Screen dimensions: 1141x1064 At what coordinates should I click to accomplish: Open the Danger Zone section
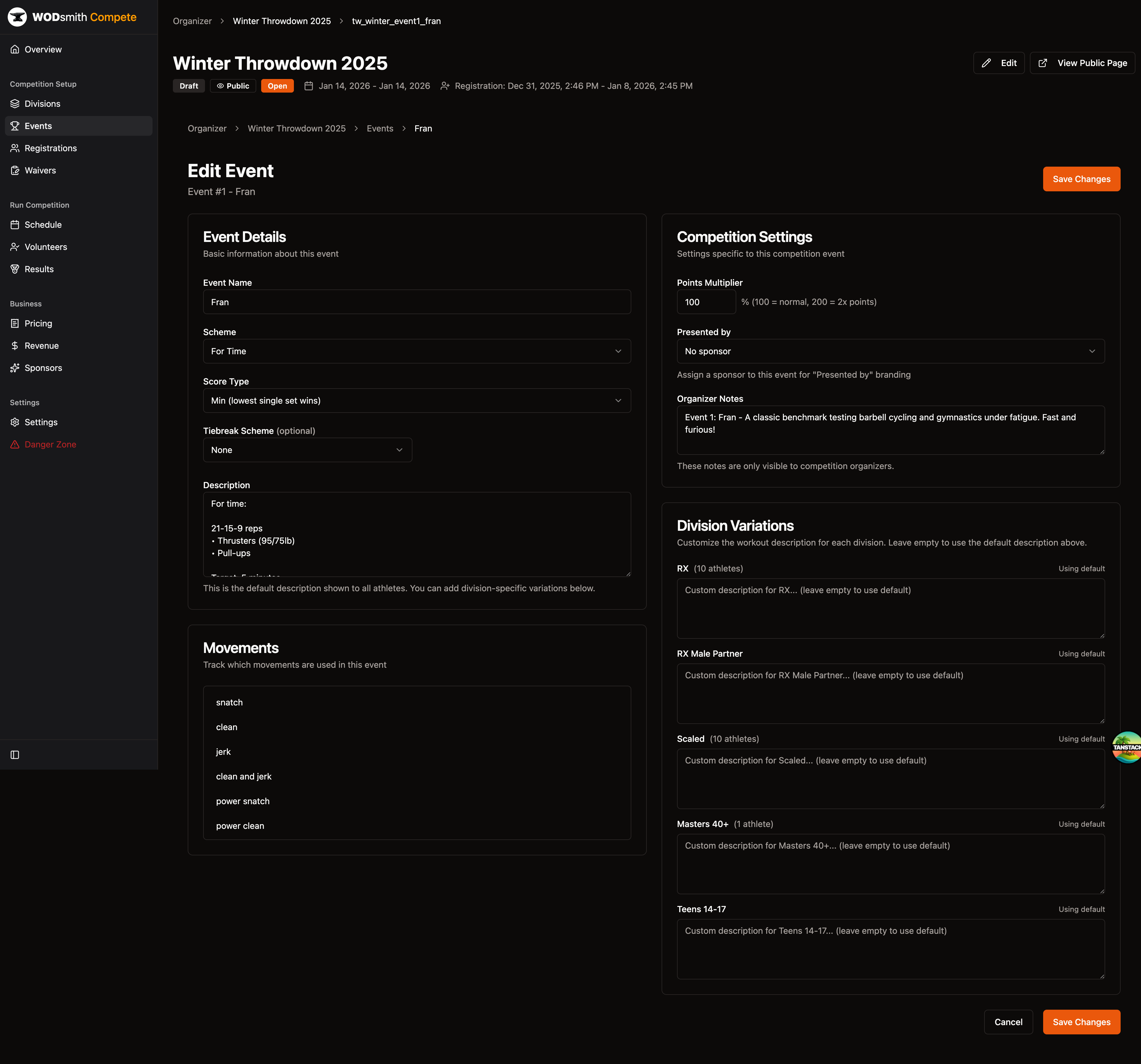pos(79,445)
